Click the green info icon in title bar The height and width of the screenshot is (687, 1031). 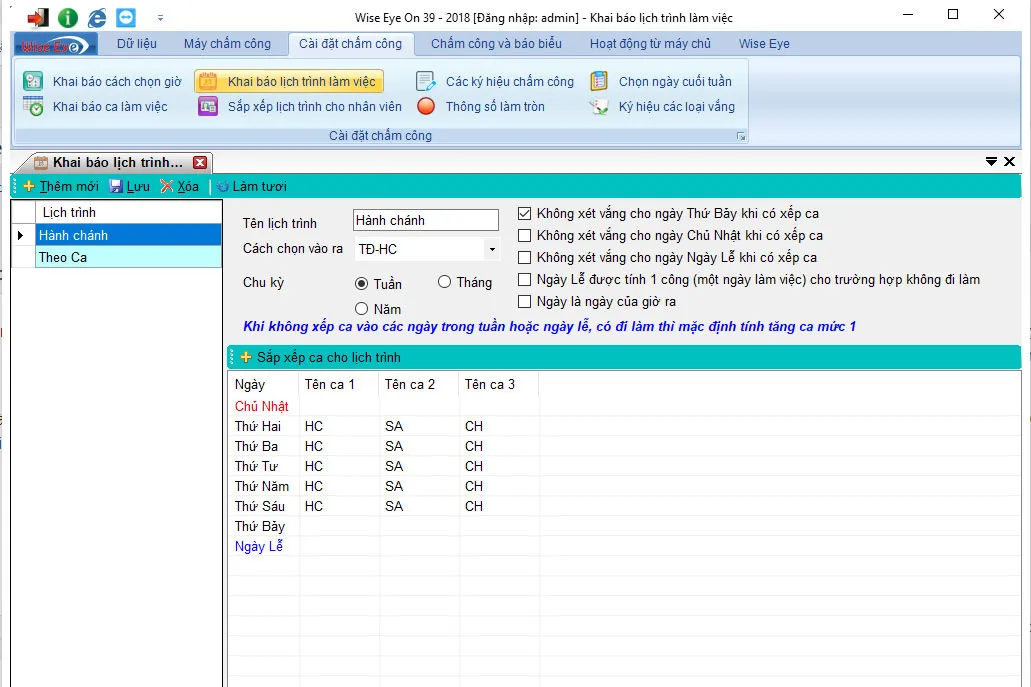point(67,17)
